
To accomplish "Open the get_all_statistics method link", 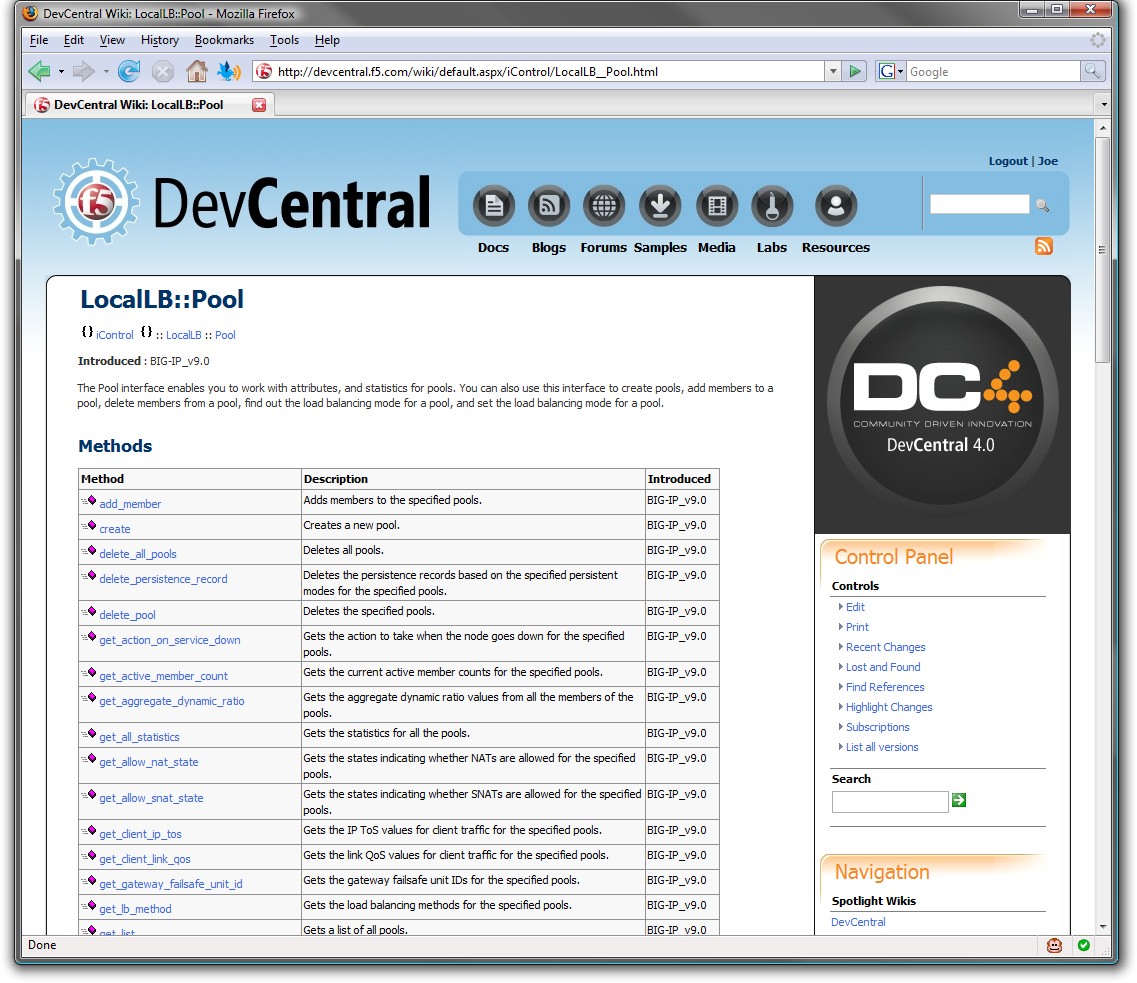I will (x=139, y=737).
